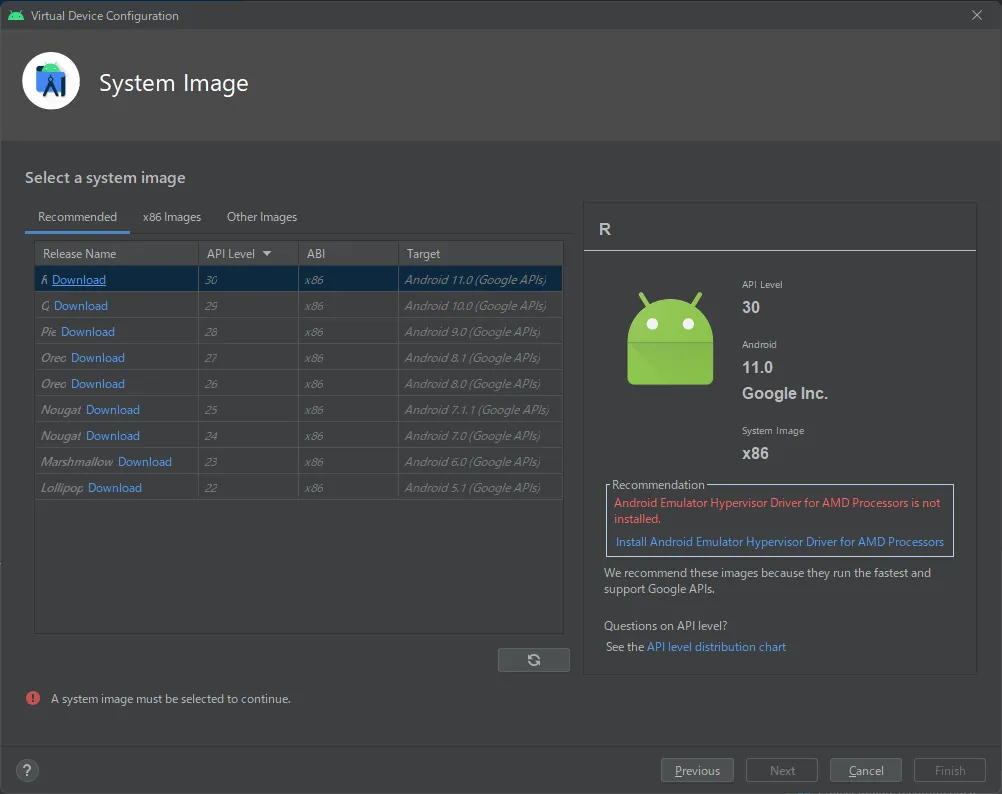This screenshot has height=794, width=1002.
Task: Download the Pie API 28 image
Action: point(88,332)
